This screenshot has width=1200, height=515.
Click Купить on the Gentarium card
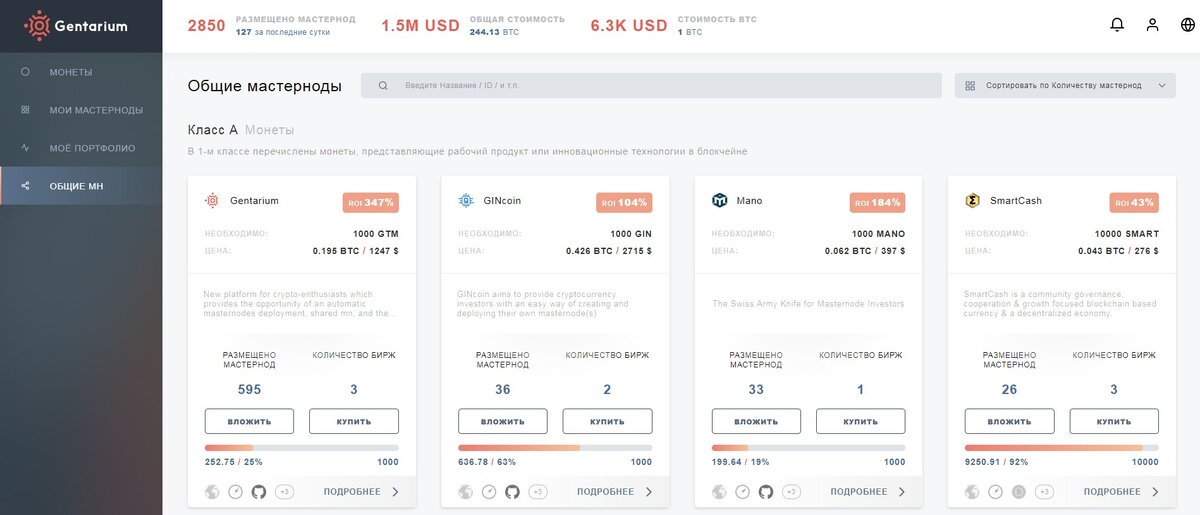tap(354, 421)
